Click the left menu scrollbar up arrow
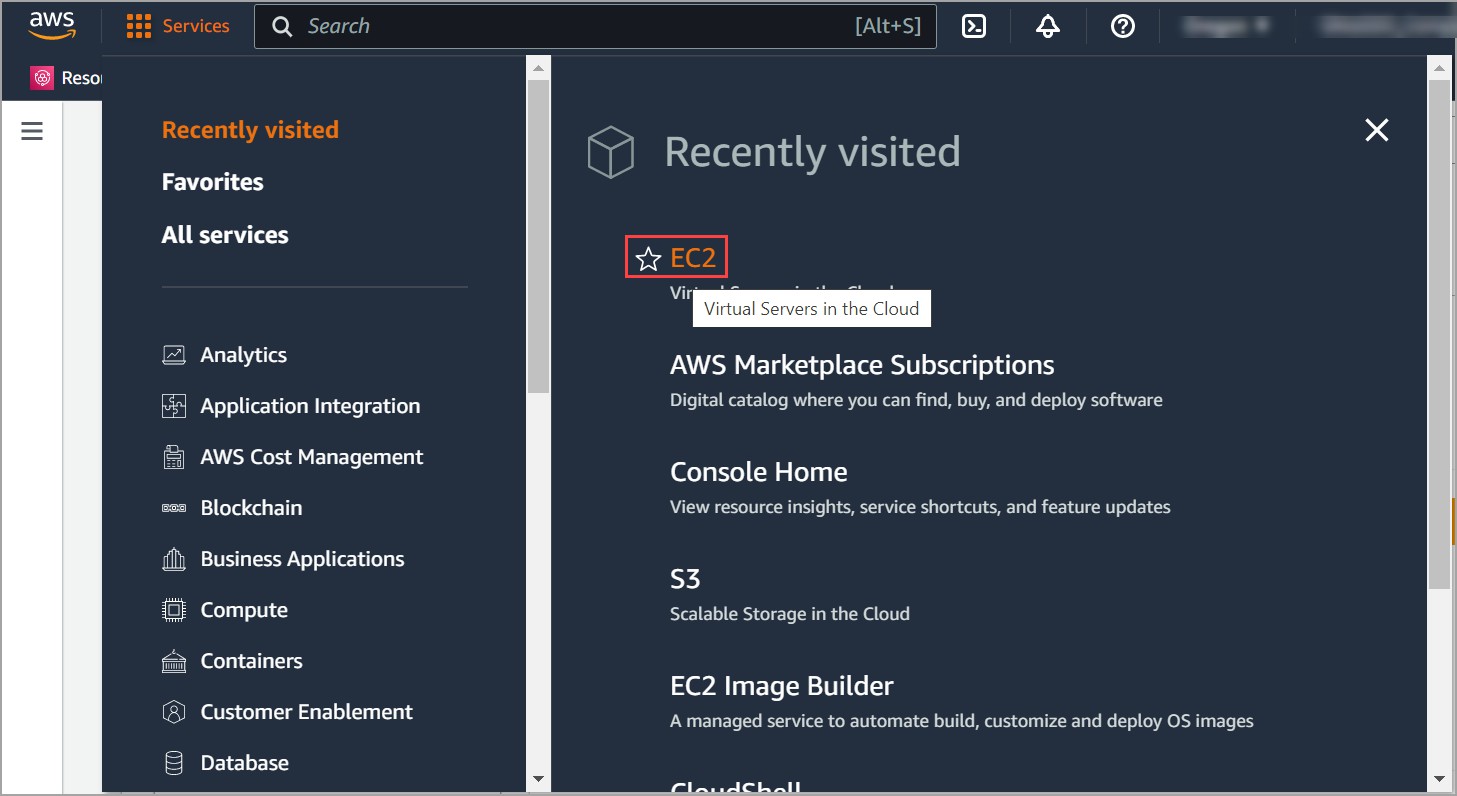 (x=538, y=68)
